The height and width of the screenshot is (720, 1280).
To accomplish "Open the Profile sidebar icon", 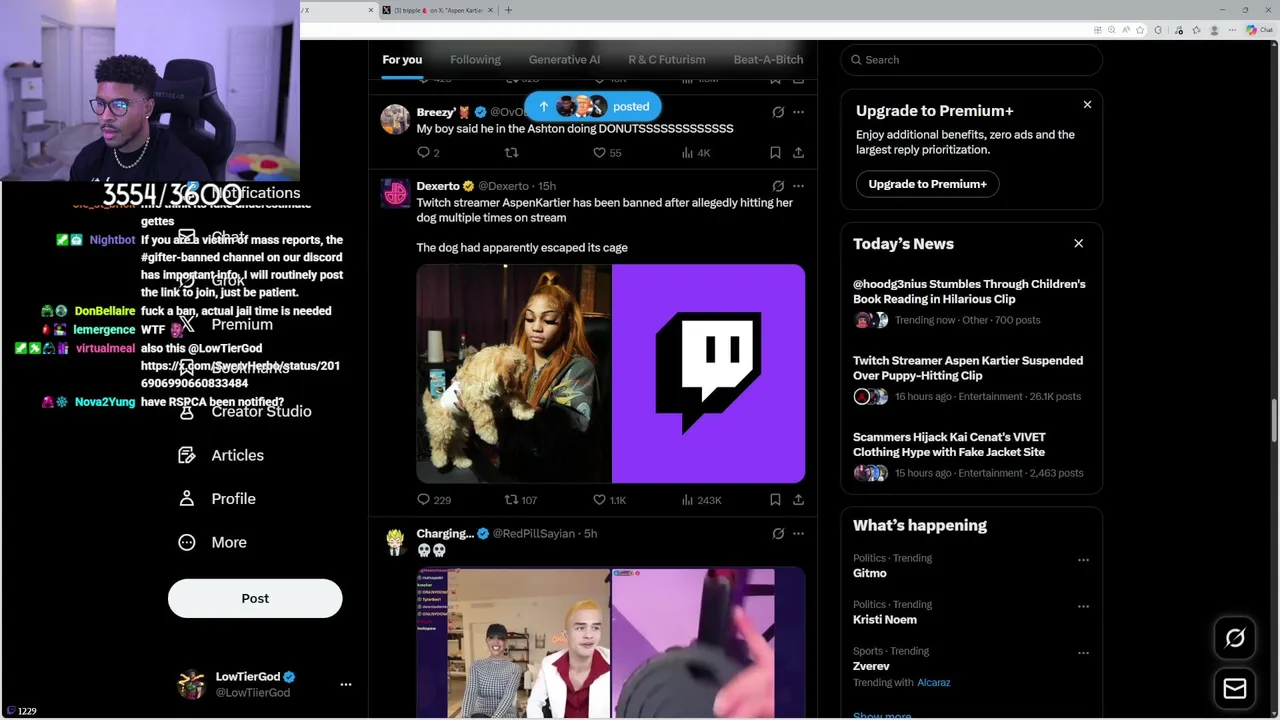I will [186, 498].
